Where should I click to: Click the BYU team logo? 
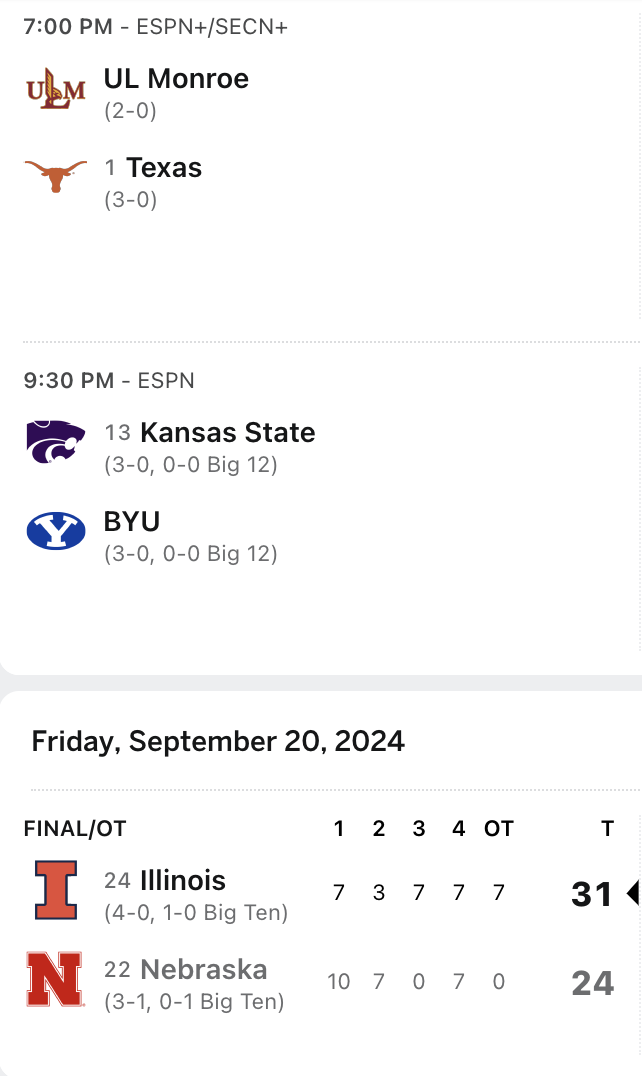[56, 531]
